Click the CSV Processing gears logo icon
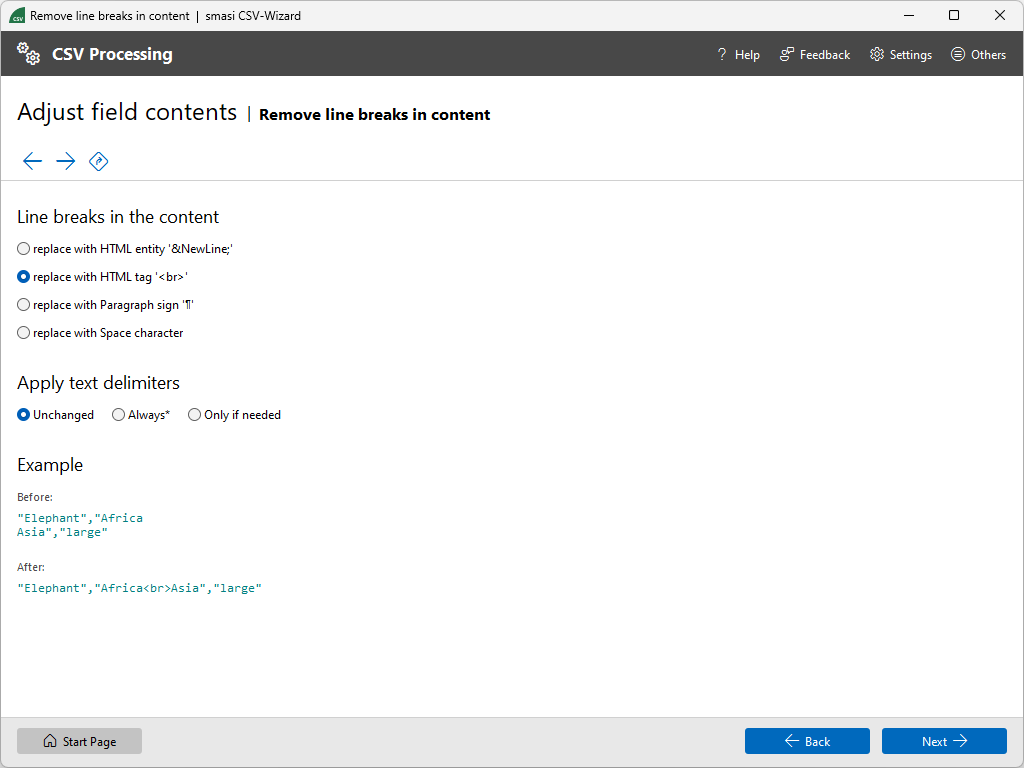 pos(27,53)
